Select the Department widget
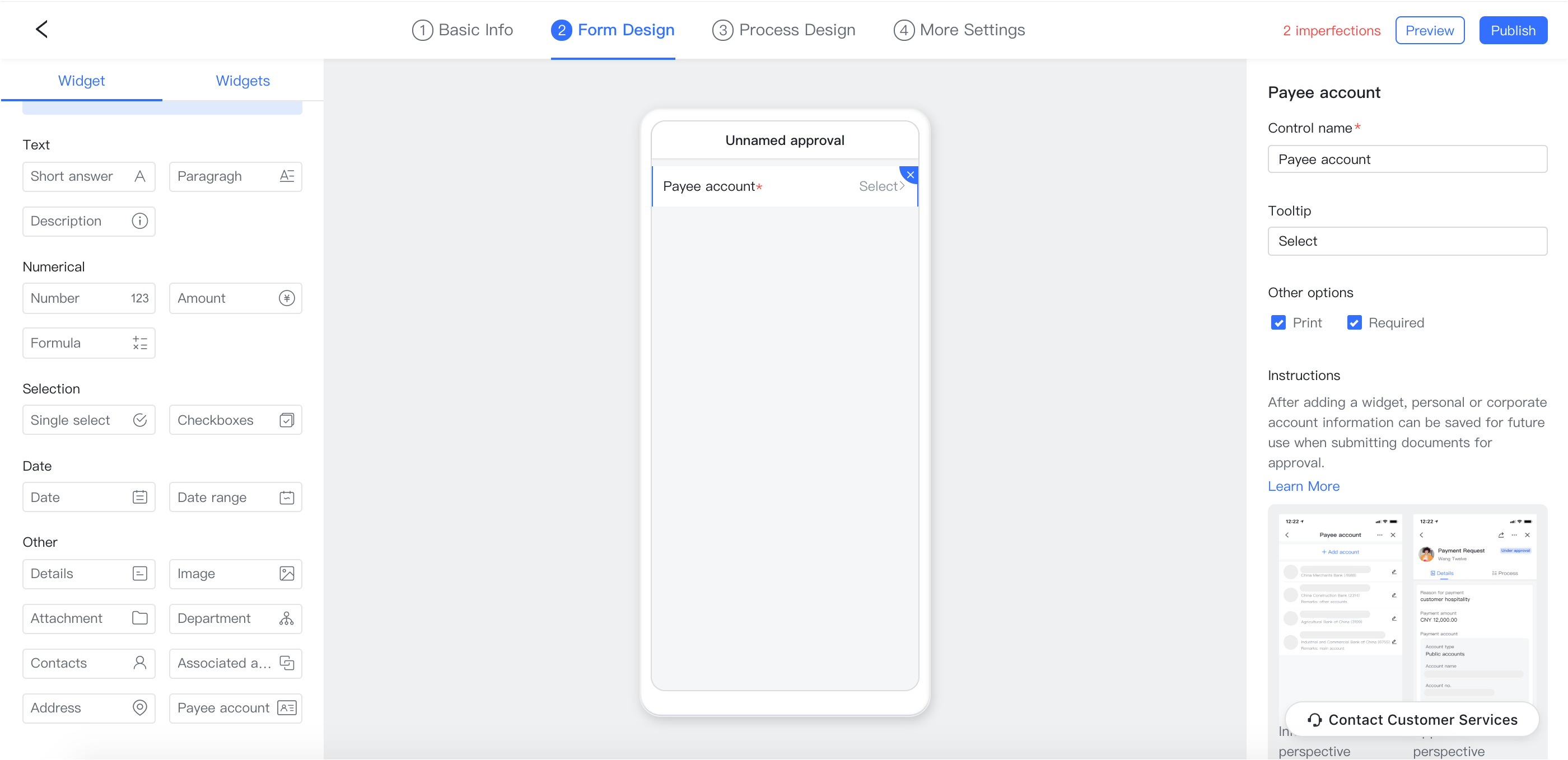 [236, 618]
